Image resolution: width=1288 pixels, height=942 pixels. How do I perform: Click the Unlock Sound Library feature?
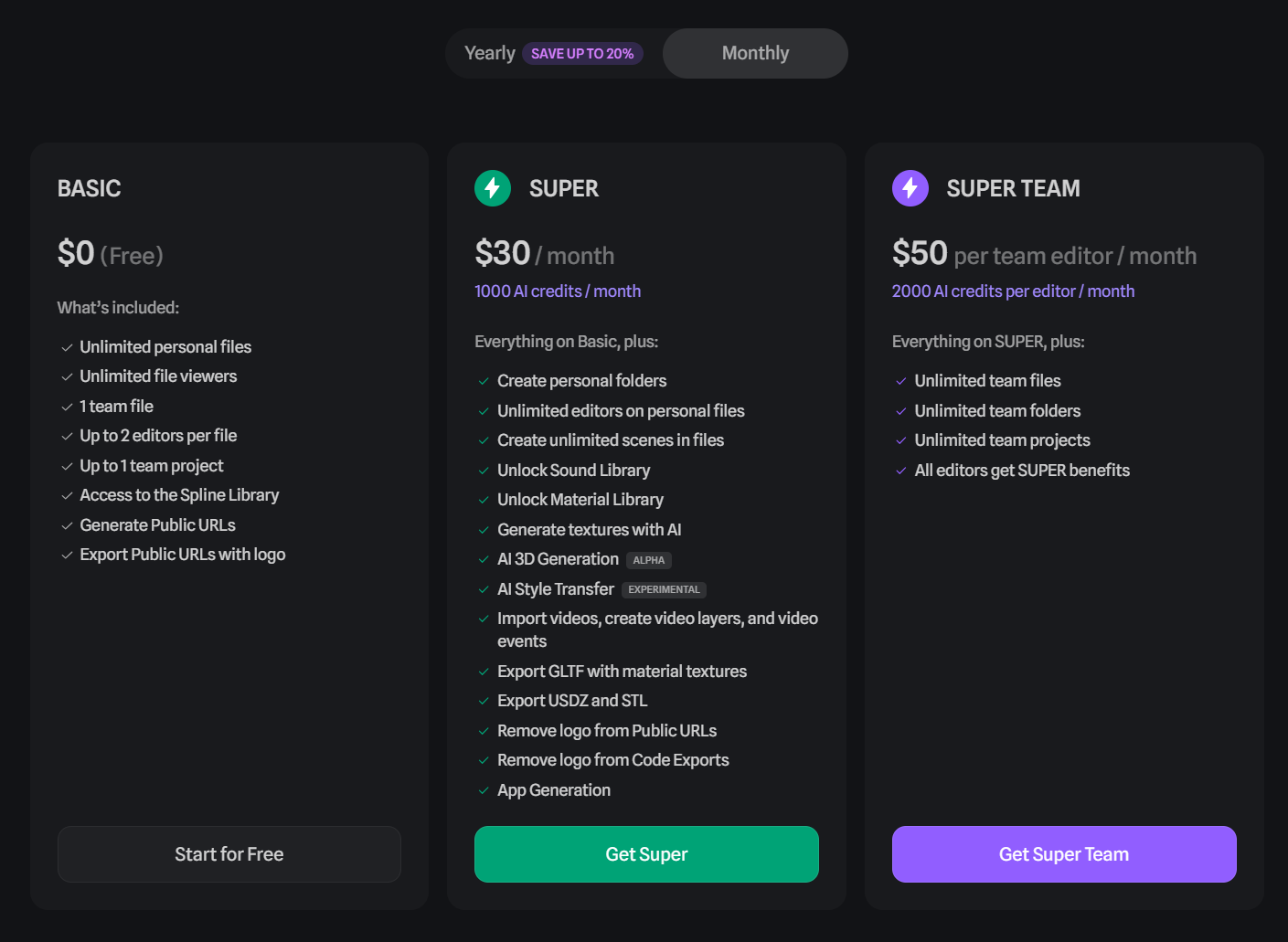[x=573, y=471]
